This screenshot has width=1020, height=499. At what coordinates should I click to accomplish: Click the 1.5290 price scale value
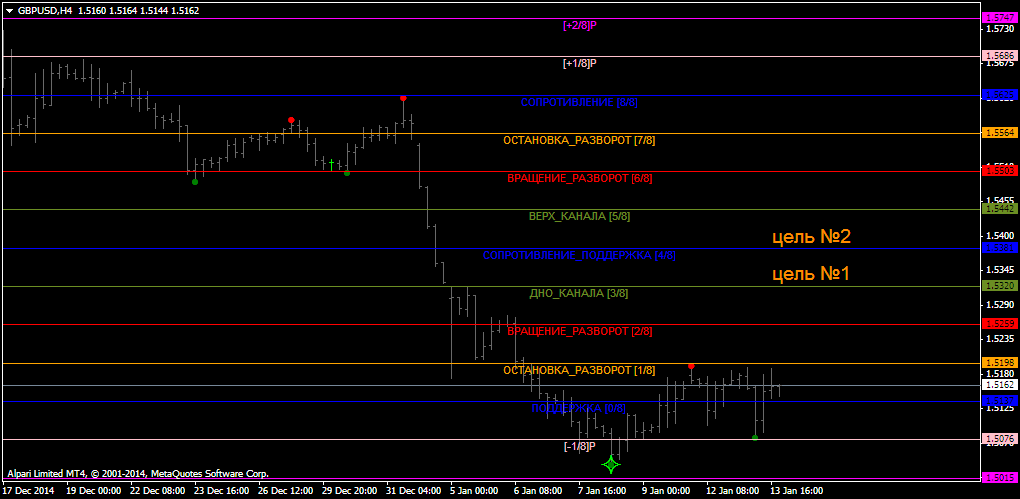[x=1000, y=304]
